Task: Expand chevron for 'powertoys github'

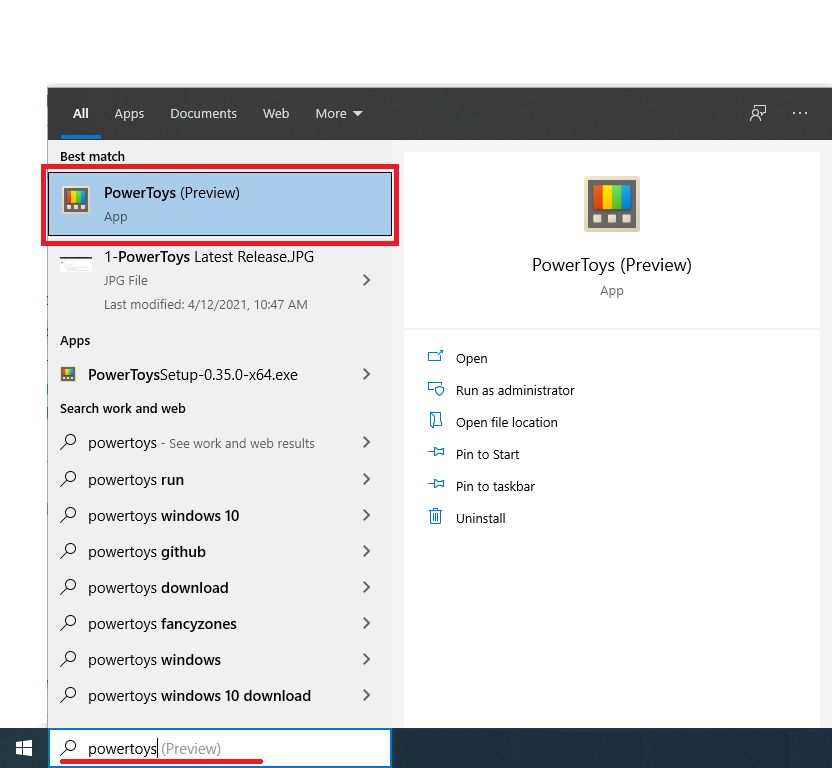Action: click(x=366, y=552)
